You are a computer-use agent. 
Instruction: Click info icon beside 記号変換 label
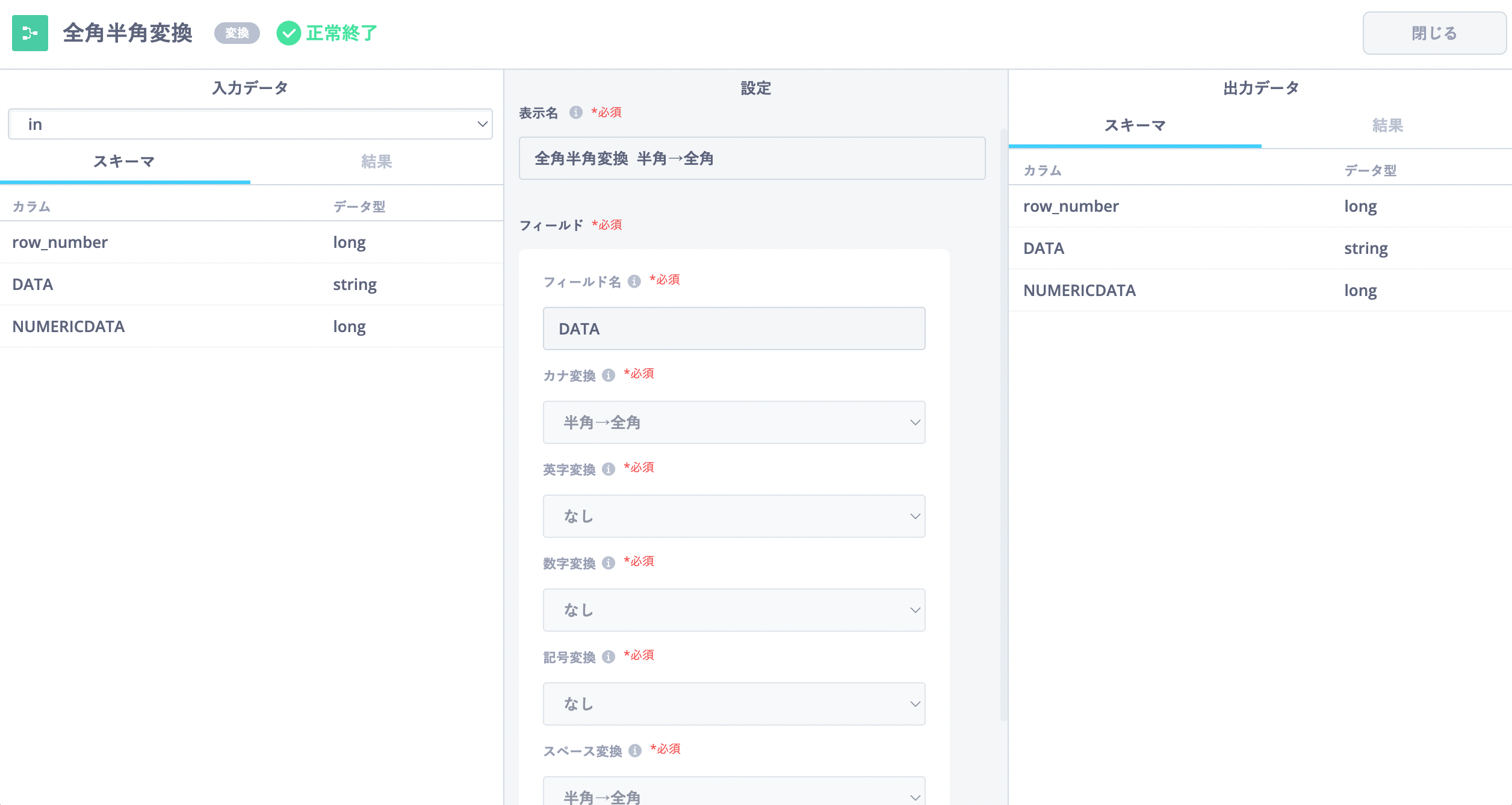[x=609, y=657]
